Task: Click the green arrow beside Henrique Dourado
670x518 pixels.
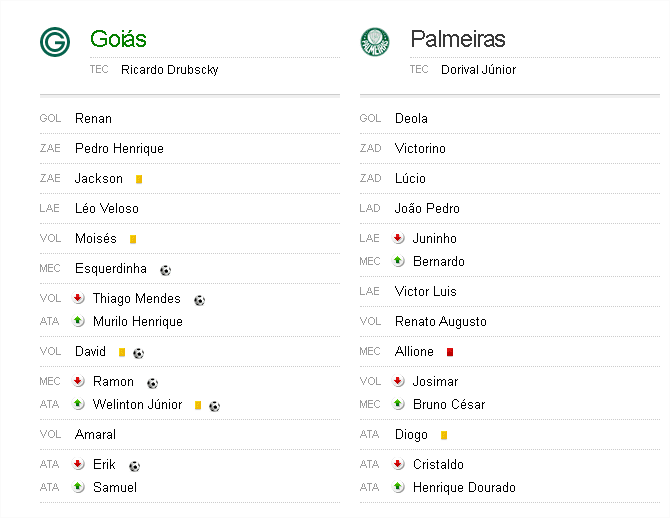Action: [398, 486]
